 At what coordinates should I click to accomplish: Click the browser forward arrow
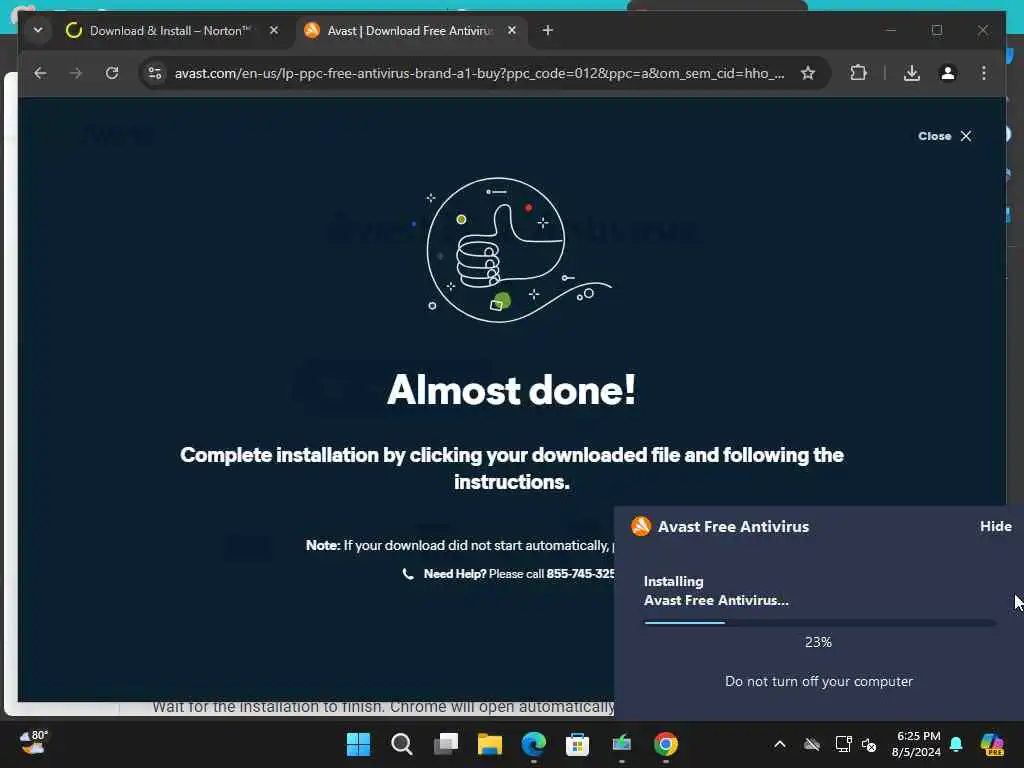pyautogui.click(x=76, y=73)
